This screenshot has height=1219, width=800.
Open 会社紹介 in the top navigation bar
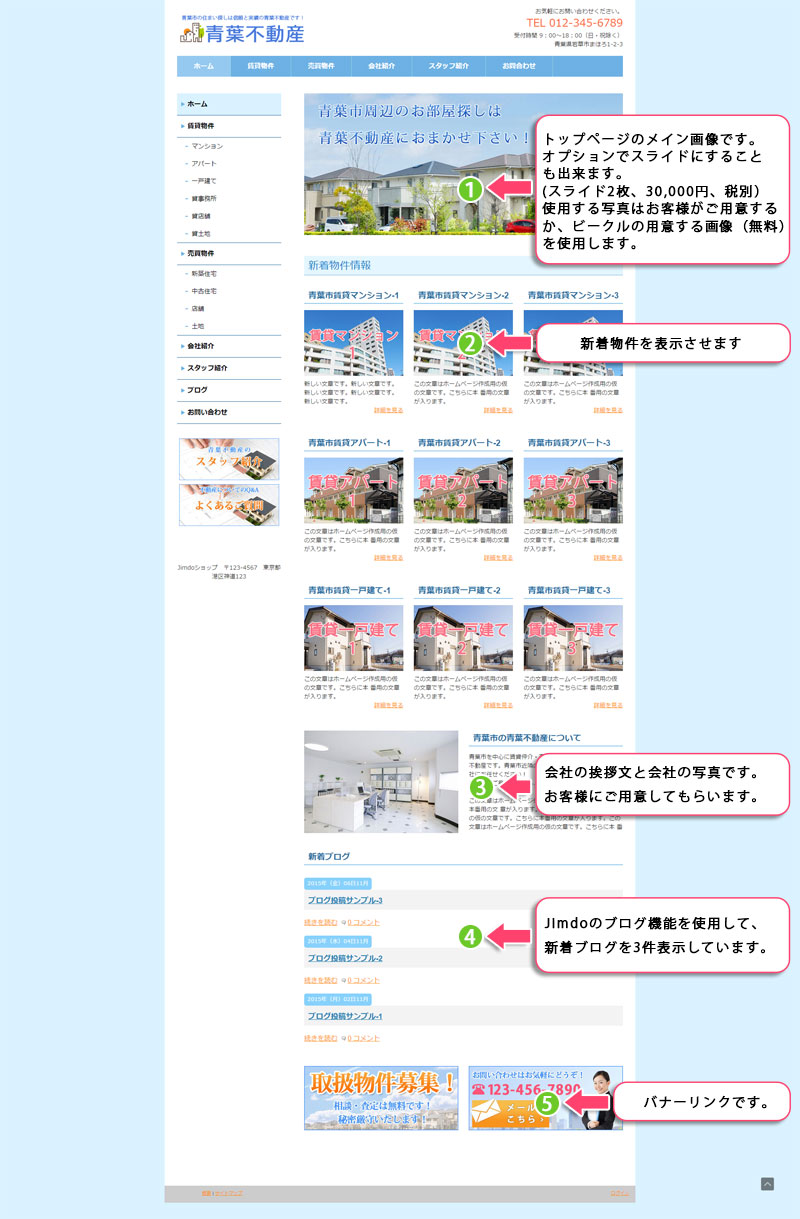[382, 66]
